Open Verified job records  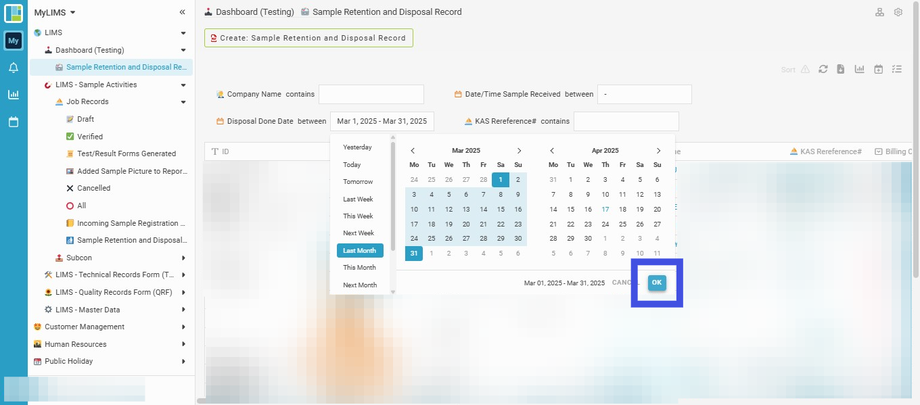[90, 137]
